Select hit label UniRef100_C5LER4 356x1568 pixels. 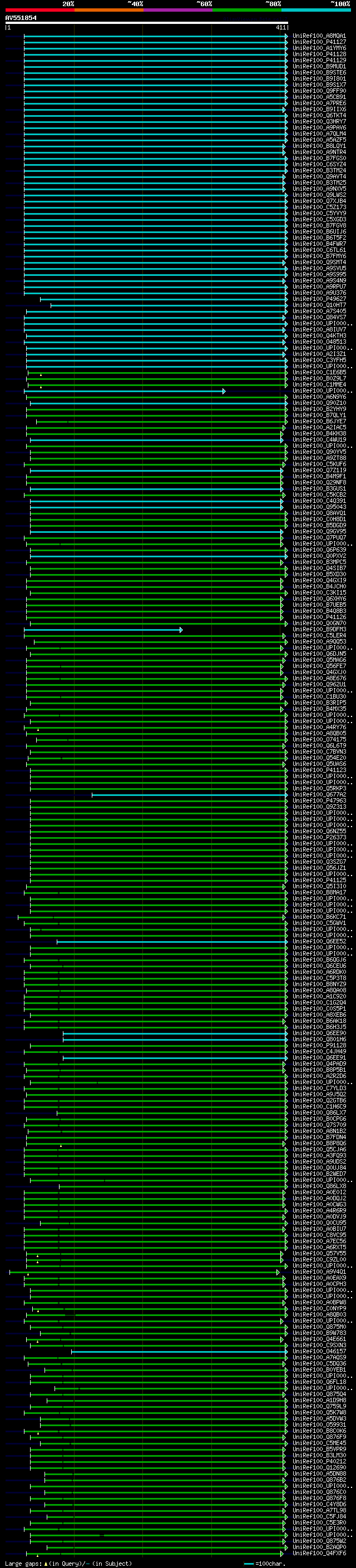click(319, 635)
